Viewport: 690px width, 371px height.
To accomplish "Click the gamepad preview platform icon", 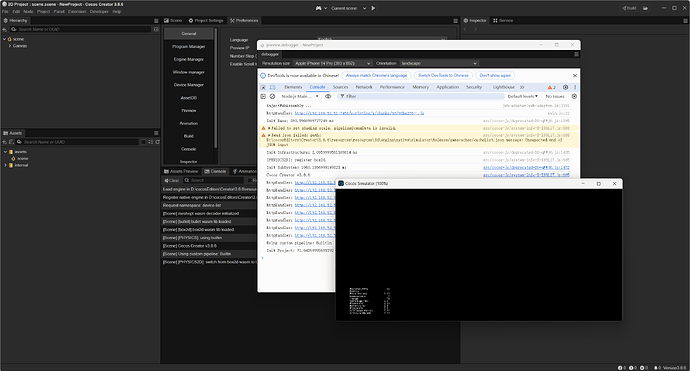I will coord(318,8).
